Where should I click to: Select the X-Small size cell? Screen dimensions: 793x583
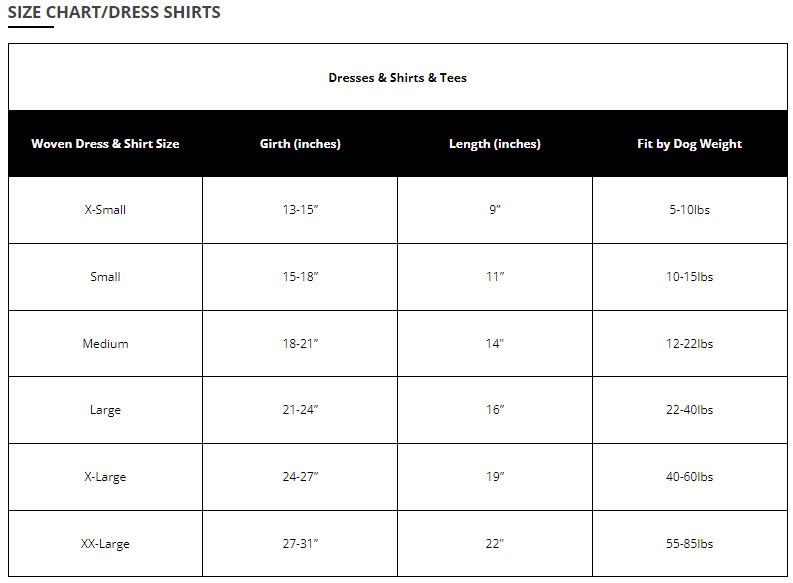coord(105,210)
